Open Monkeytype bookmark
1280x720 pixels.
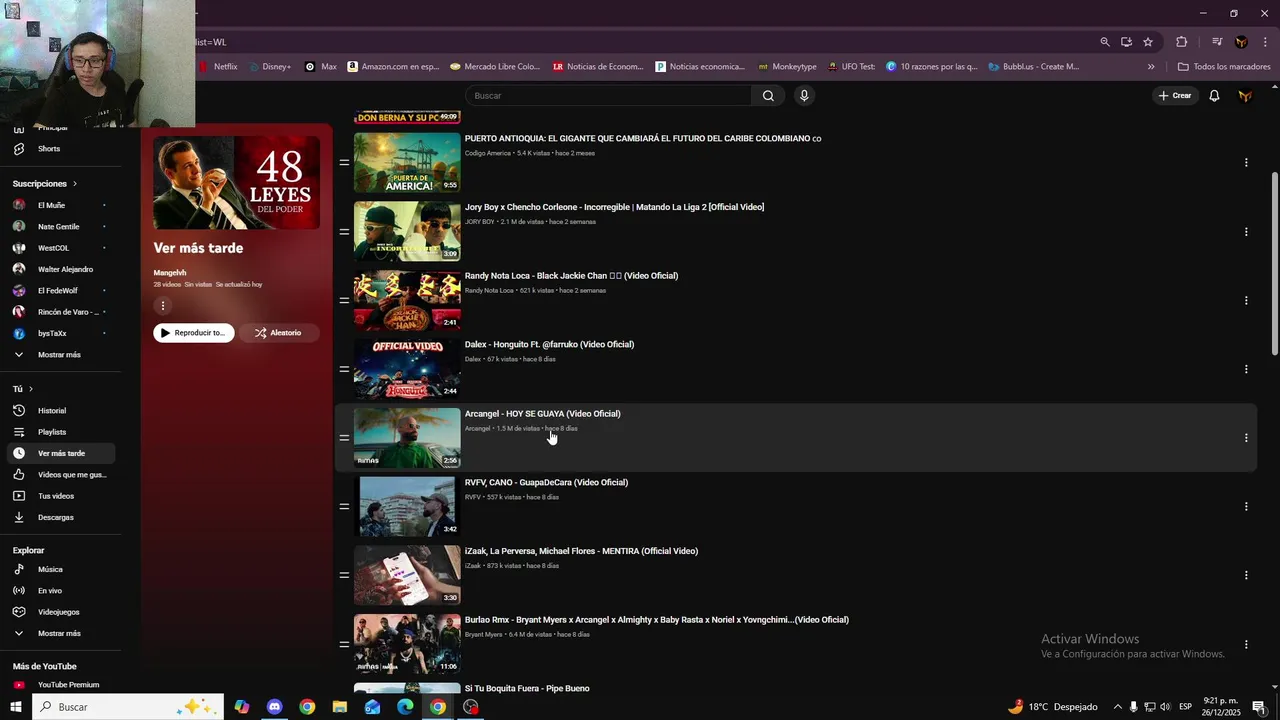(x=788, y=67)
